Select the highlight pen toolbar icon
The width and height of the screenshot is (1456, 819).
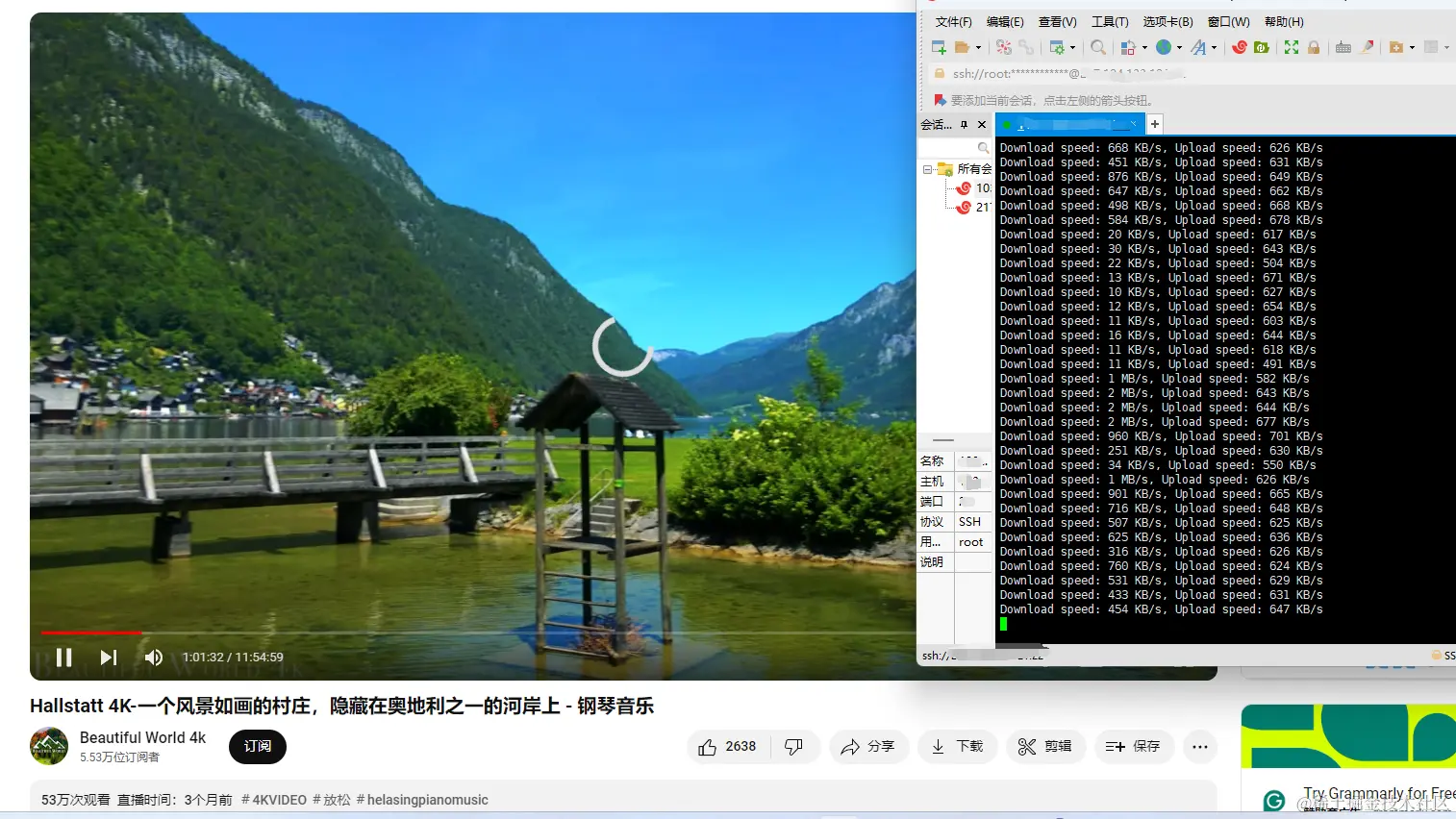(x=1366, y=46)
